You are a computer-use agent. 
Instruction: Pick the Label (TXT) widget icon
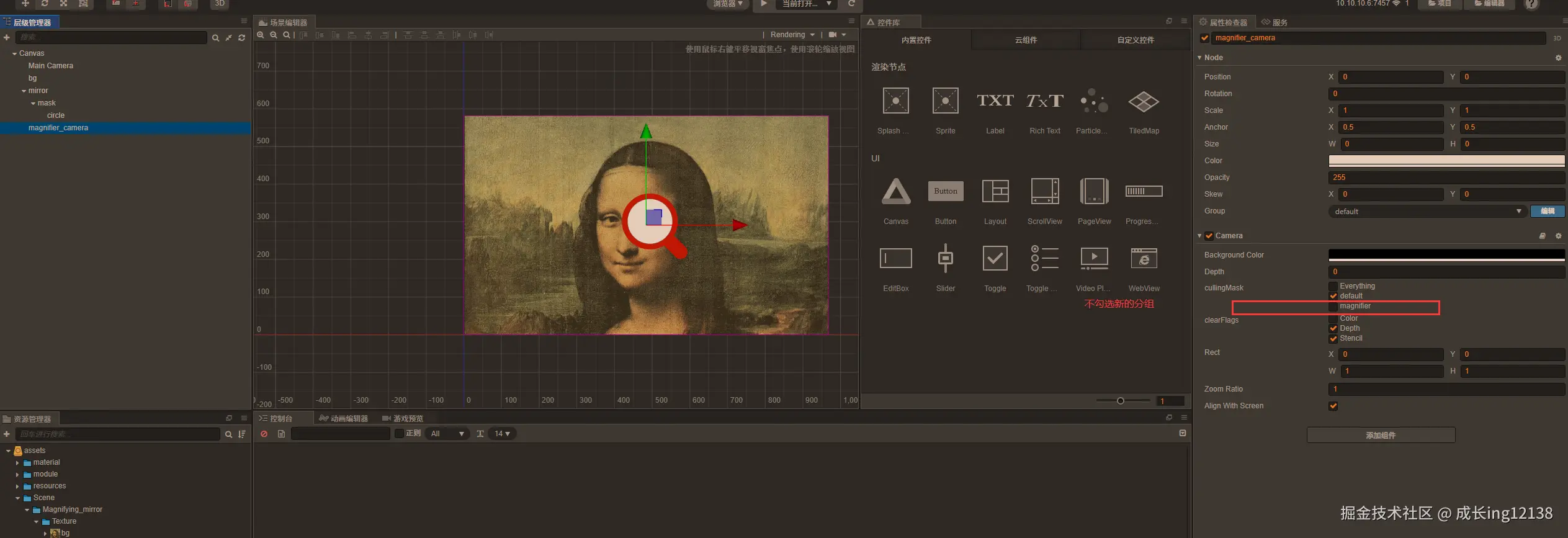tap(995, 101)
